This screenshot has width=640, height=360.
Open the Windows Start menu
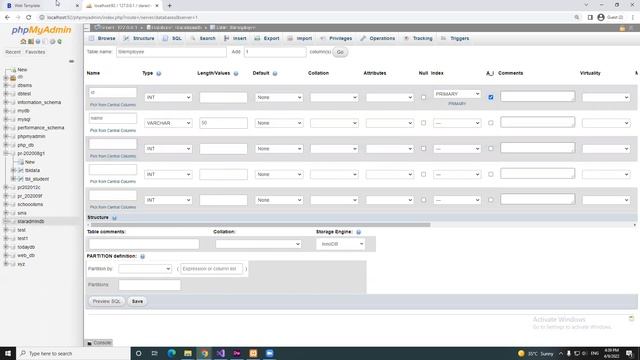pyautogui.click(x=8, y=353)
